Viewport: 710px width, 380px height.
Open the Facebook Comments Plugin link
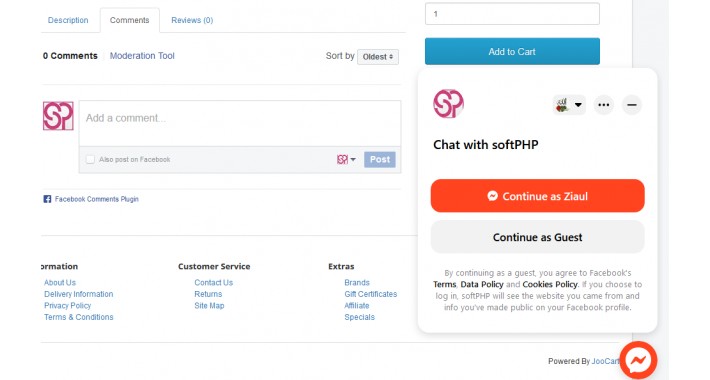tap(96, 199)
